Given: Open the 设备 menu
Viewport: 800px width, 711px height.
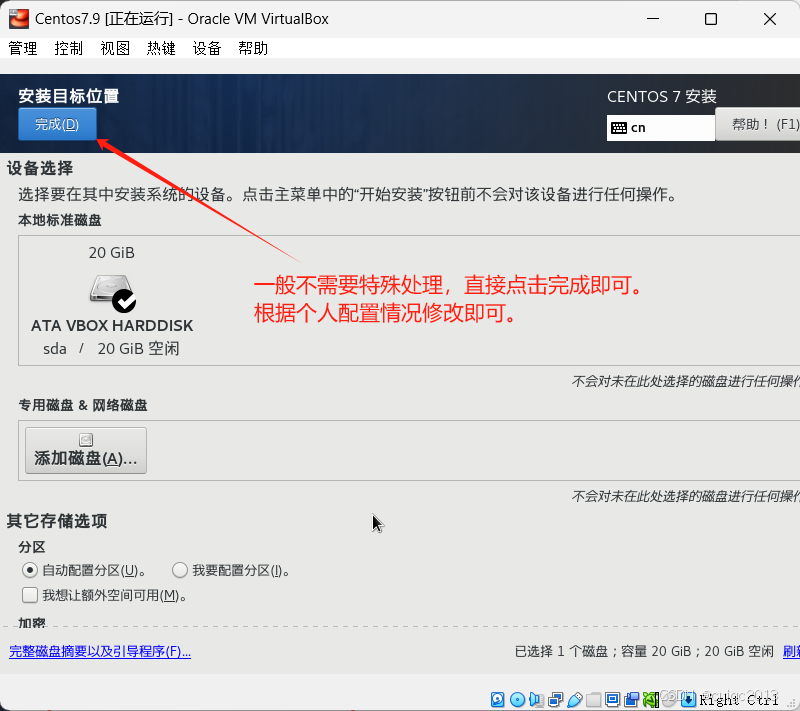Looking at the screenshot, I should pos(207,48).
